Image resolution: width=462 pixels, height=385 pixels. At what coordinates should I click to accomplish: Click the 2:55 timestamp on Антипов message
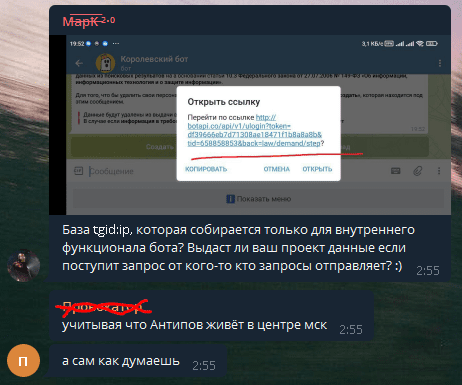pos(351,330)
